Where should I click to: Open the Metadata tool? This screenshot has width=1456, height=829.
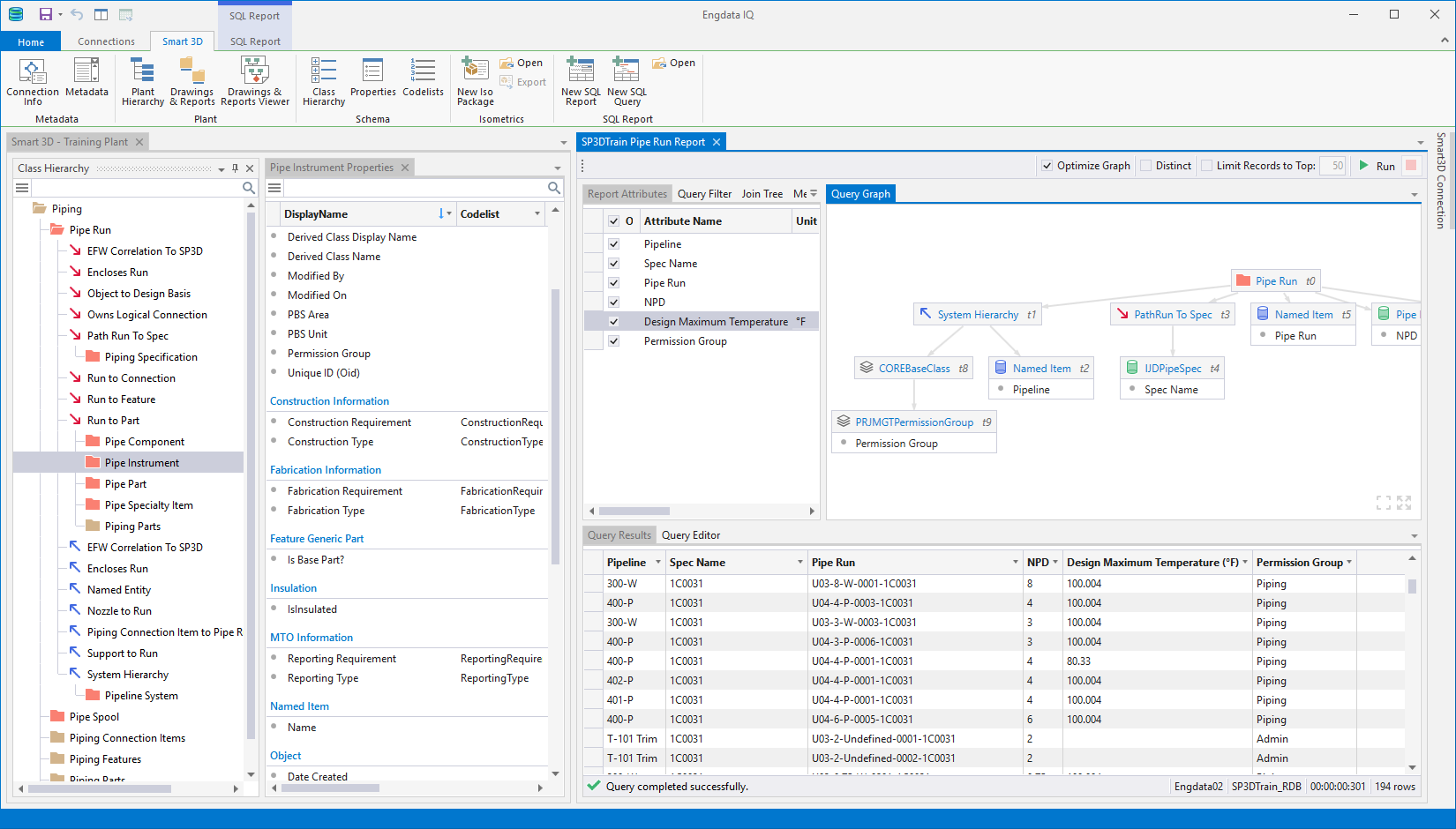coord(86,78)
